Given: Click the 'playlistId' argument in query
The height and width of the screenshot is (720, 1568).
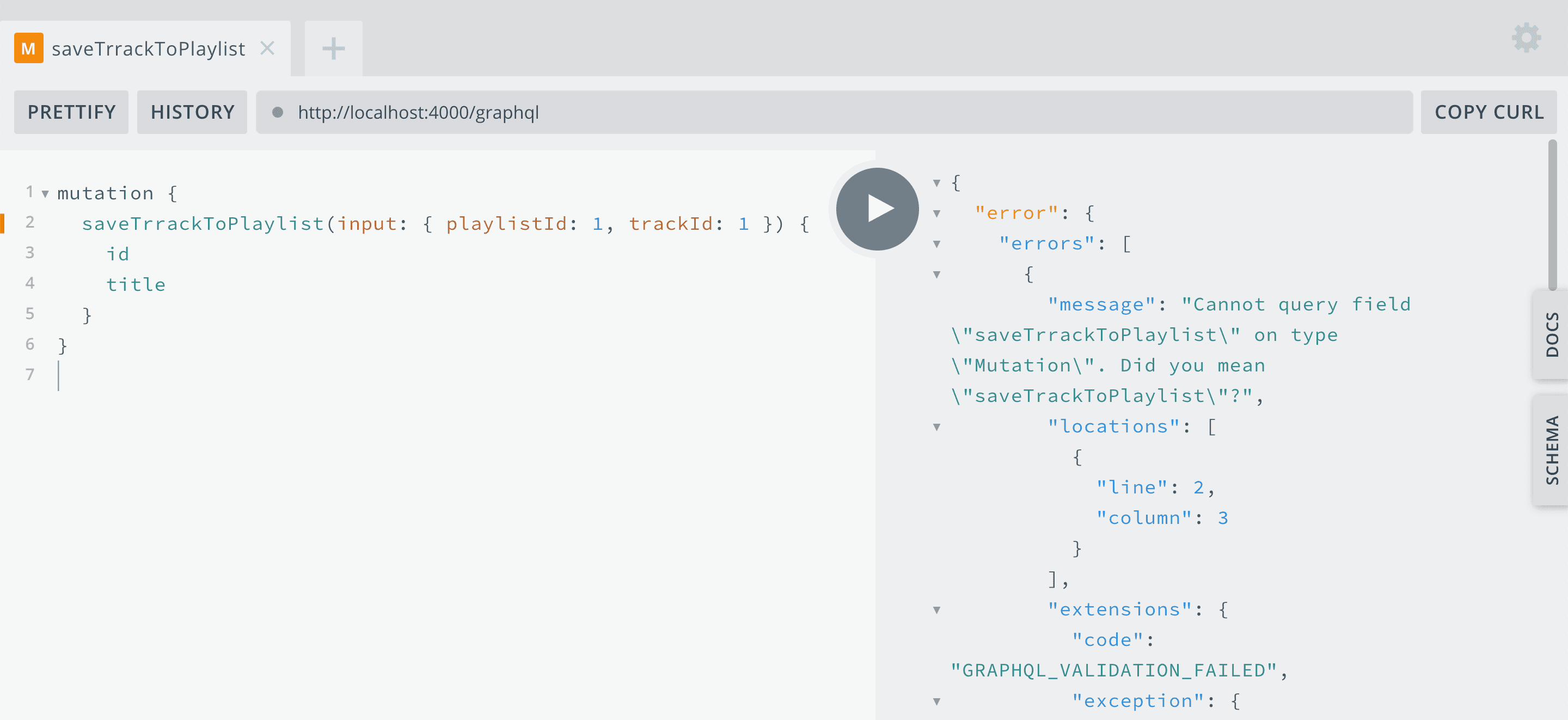Looking at the screenshot, I should pyautogui.click(x=506, y=223).
